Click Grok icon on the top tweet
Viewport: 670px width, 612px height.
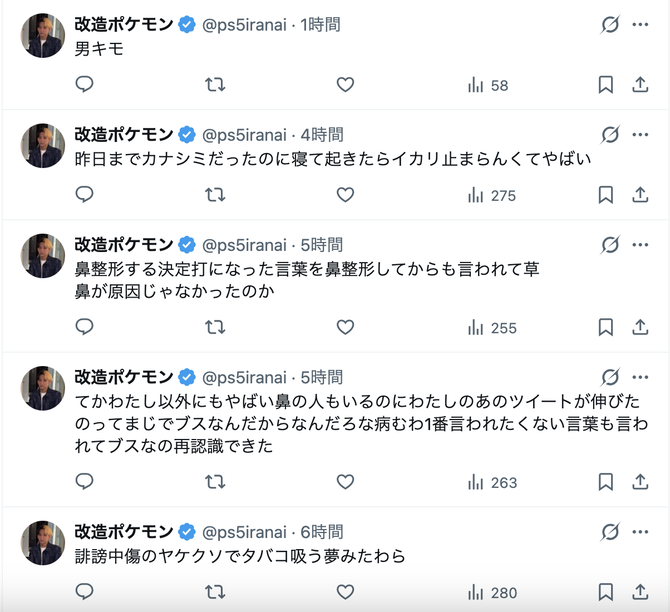pyautogui.click(x=610, y=24)
